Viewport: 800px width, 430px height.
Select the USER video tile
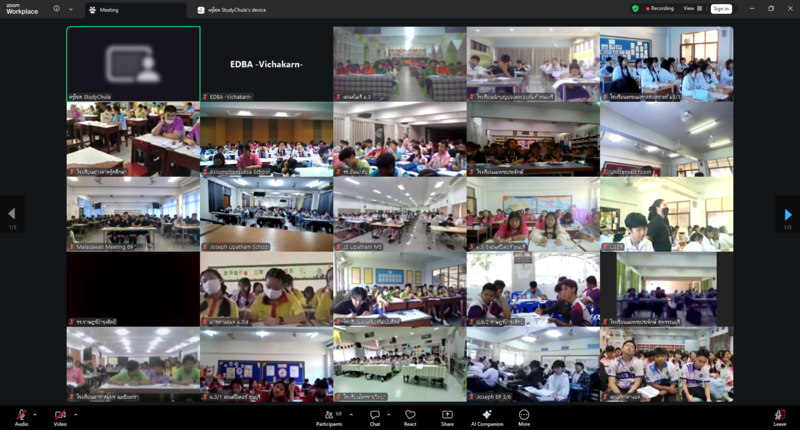667,214
